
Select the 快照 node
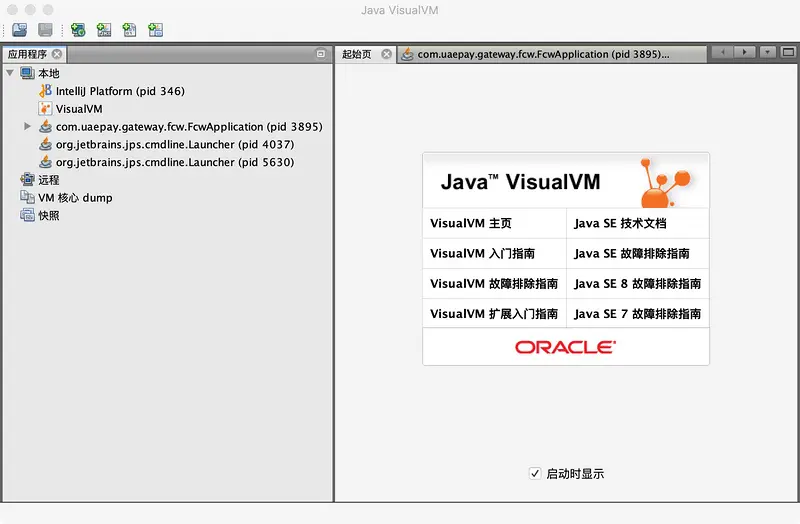click(49, 216)
